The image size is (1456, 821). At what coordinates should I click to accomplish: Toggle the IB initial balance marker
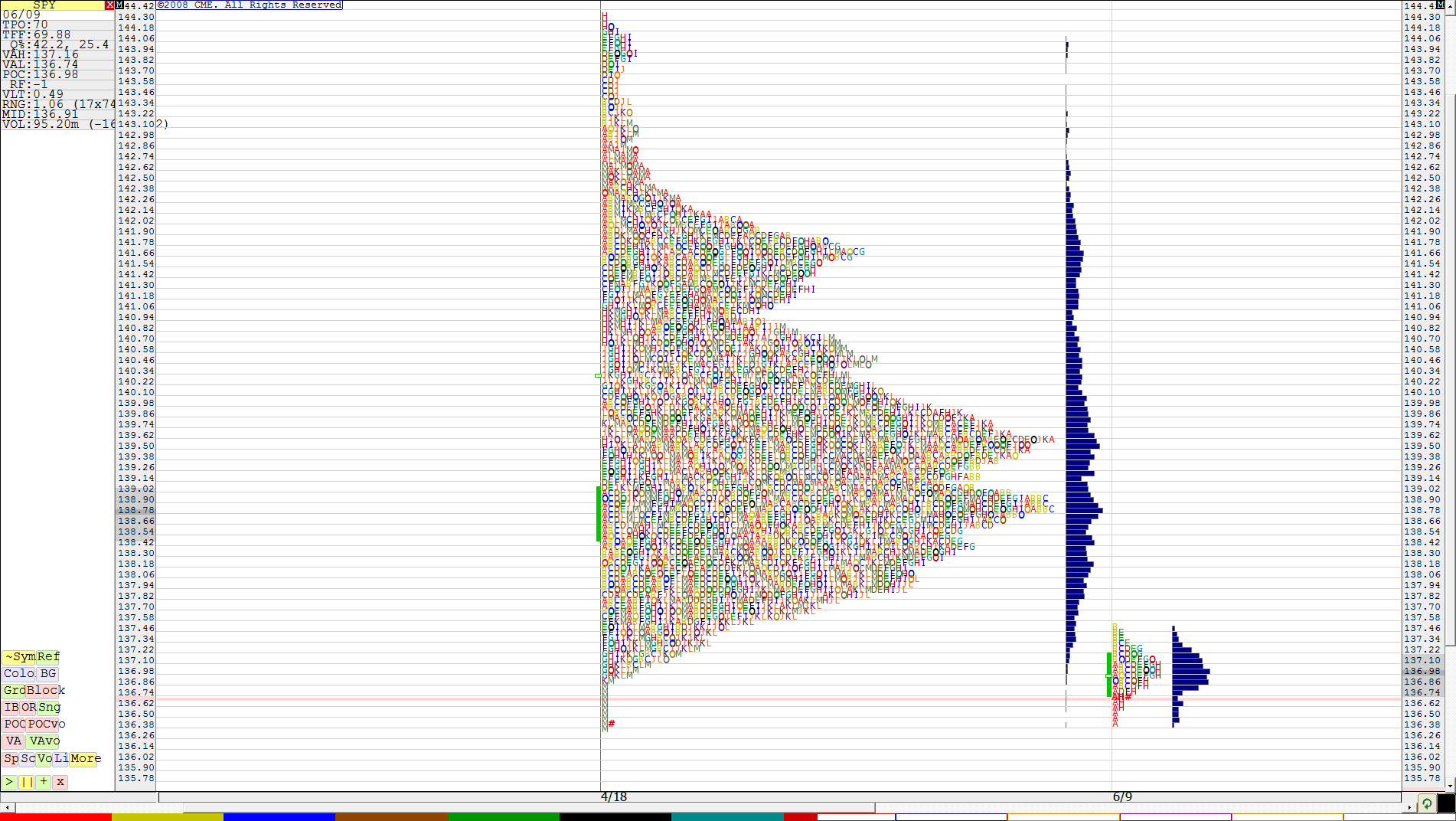(x=11, y=707)
